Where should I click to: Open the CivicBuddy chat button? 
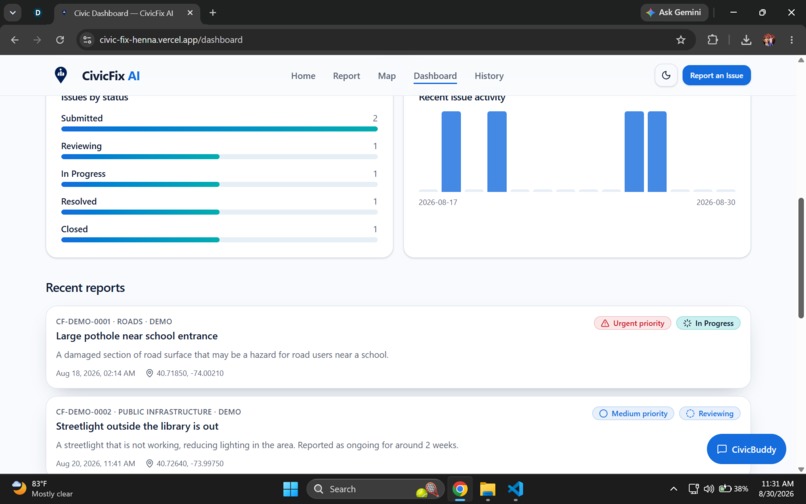[746, 449]
